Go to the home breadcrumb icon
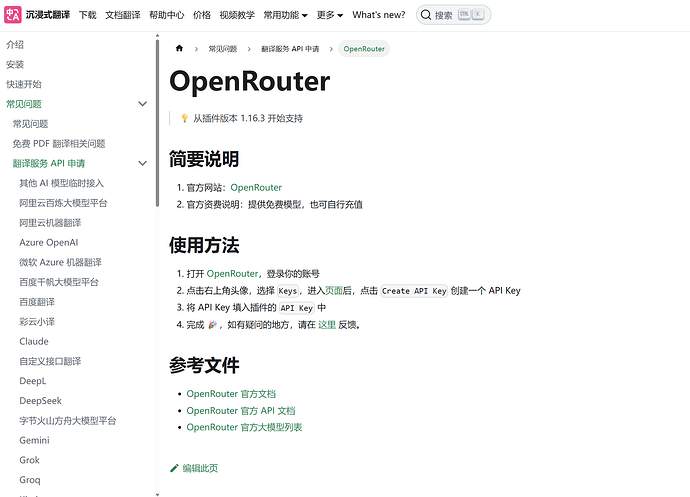 (179, 48)
